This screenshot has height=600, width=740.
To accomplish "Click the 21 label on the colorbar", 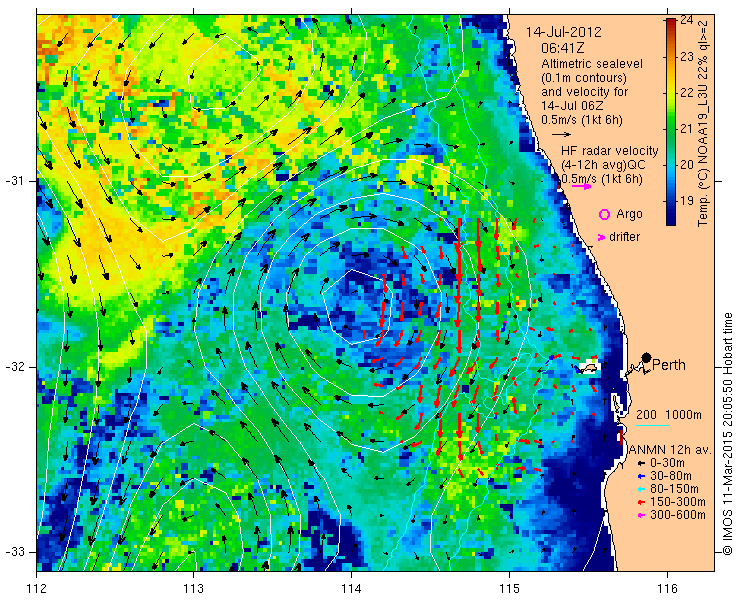I will (687, 129).
